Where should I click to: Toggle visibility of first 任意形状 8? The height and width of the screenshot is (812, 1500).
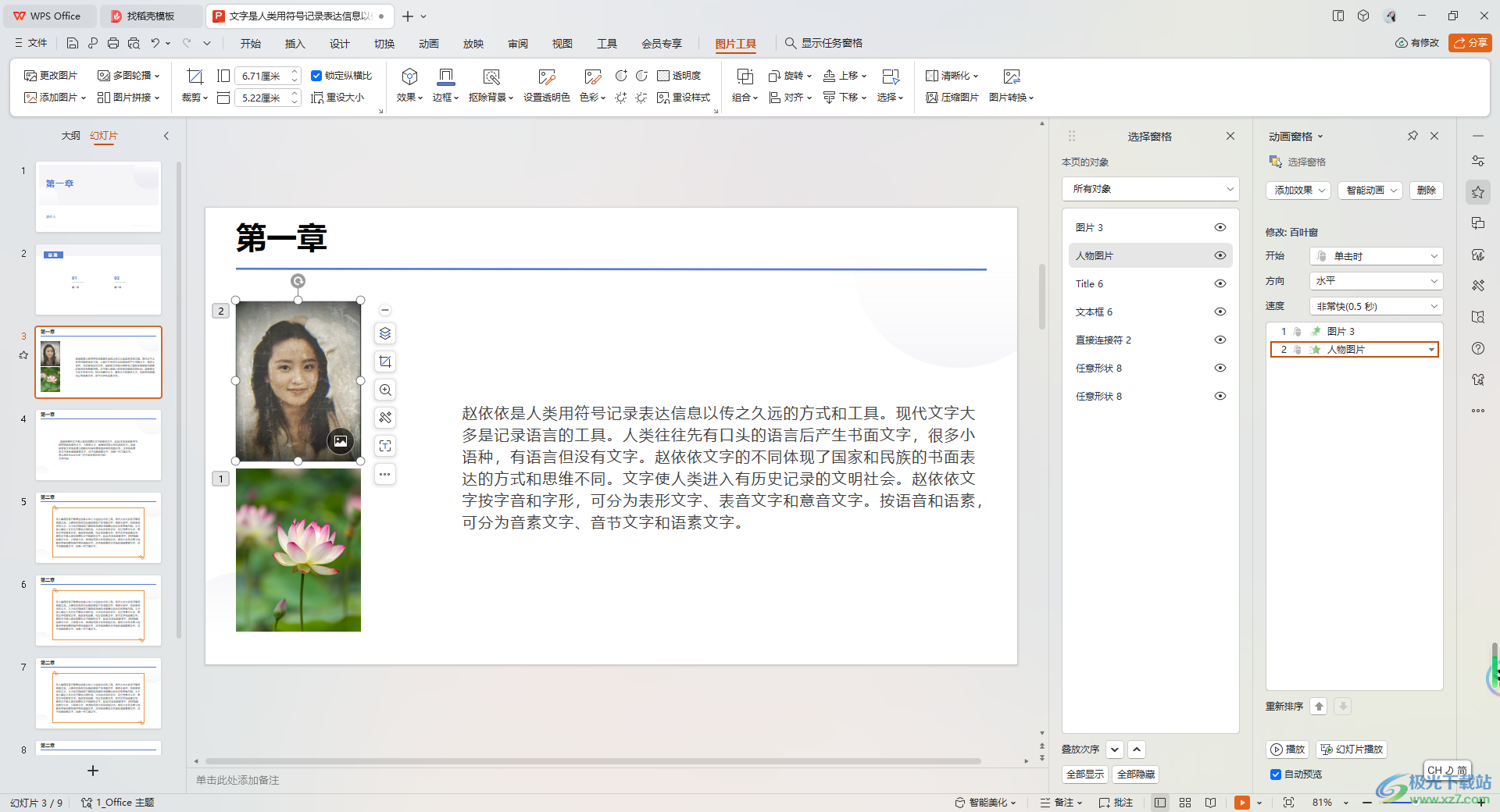tap(1220, 368)
